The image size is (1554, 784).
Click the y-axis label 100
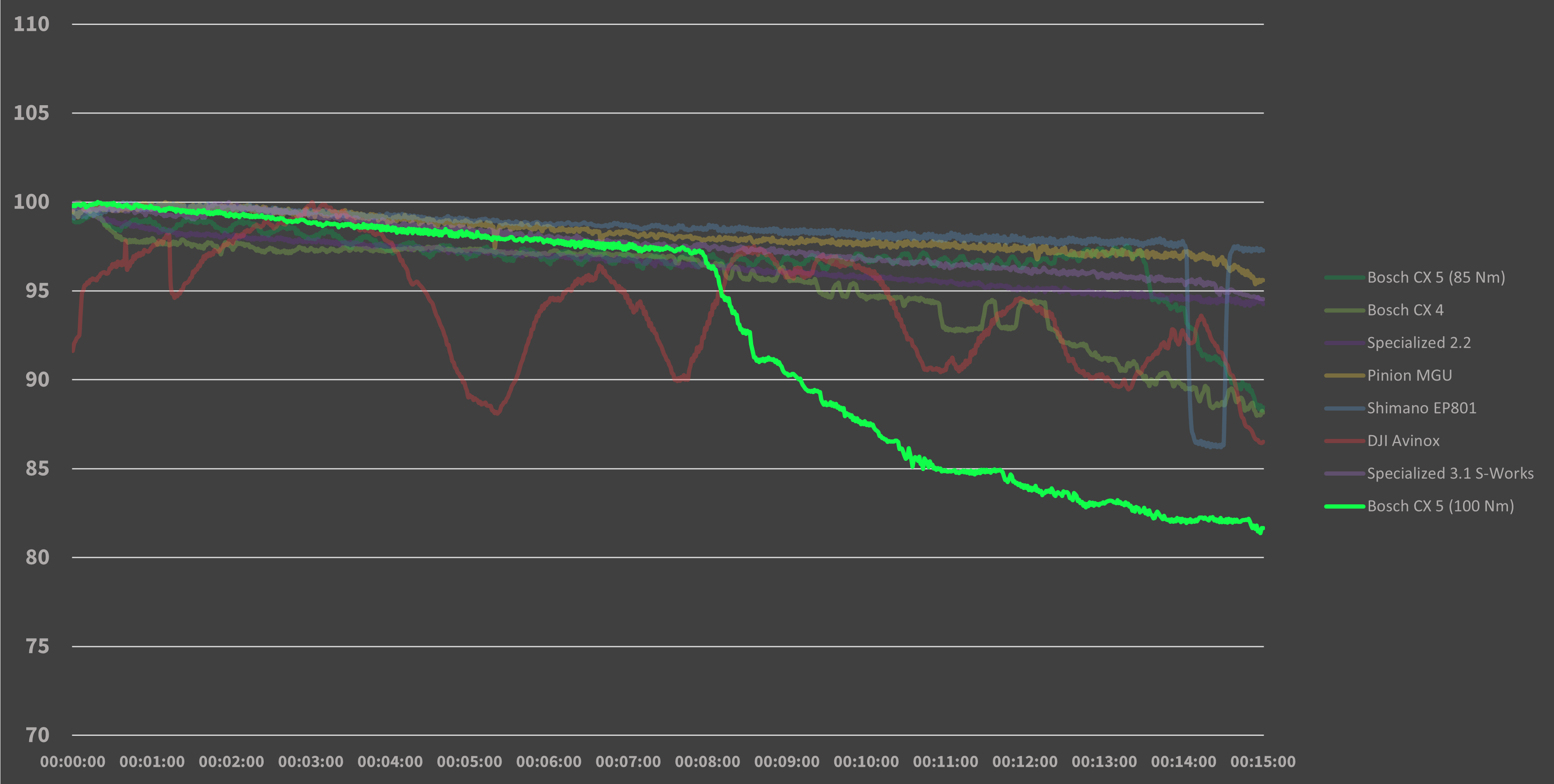pyautogui.click(x=31, y=202)
